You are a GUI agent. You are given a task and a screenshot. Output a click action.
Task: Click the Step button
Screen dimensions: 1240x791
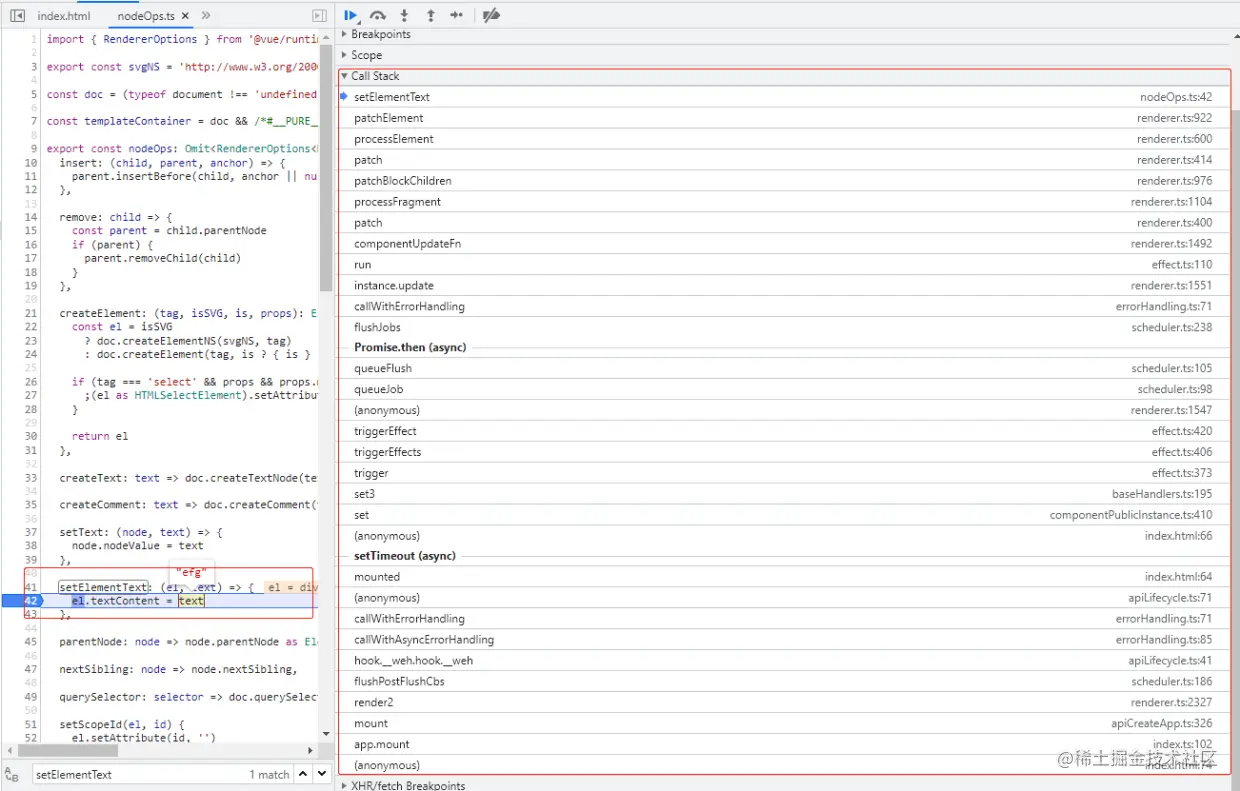click(x=456, y=15)
